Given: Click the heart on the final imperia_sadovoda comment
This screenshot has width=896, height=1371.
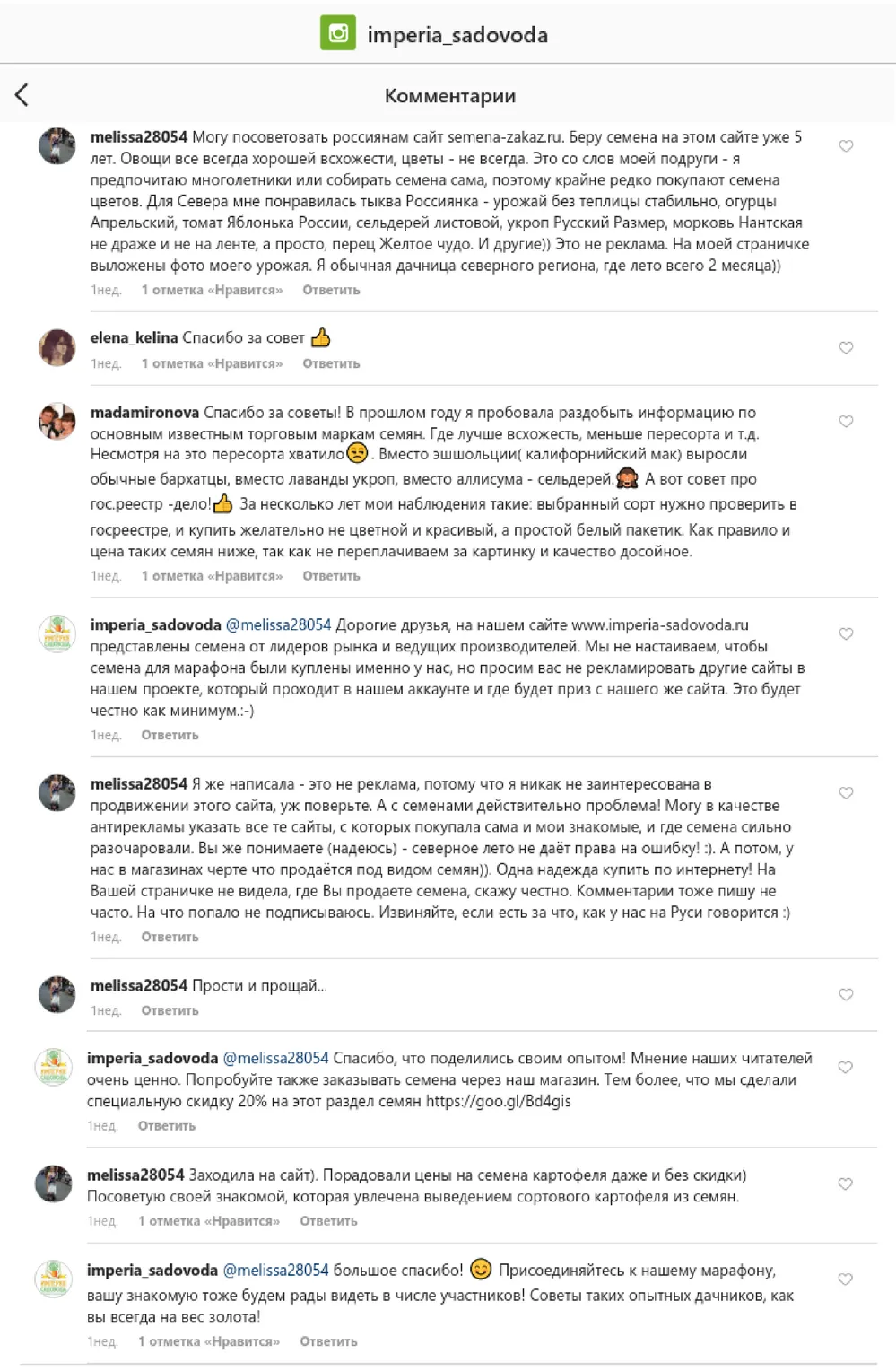Looking at the screenshot, I should click(x=844, y=1280).
